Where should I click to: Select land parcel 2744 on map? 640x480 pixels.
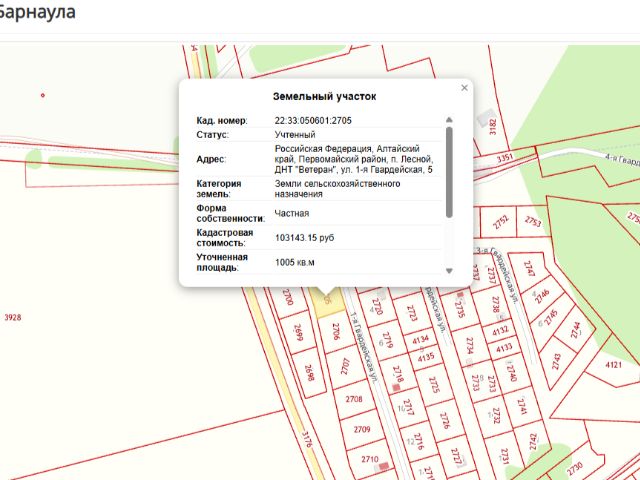coord(576,330)
